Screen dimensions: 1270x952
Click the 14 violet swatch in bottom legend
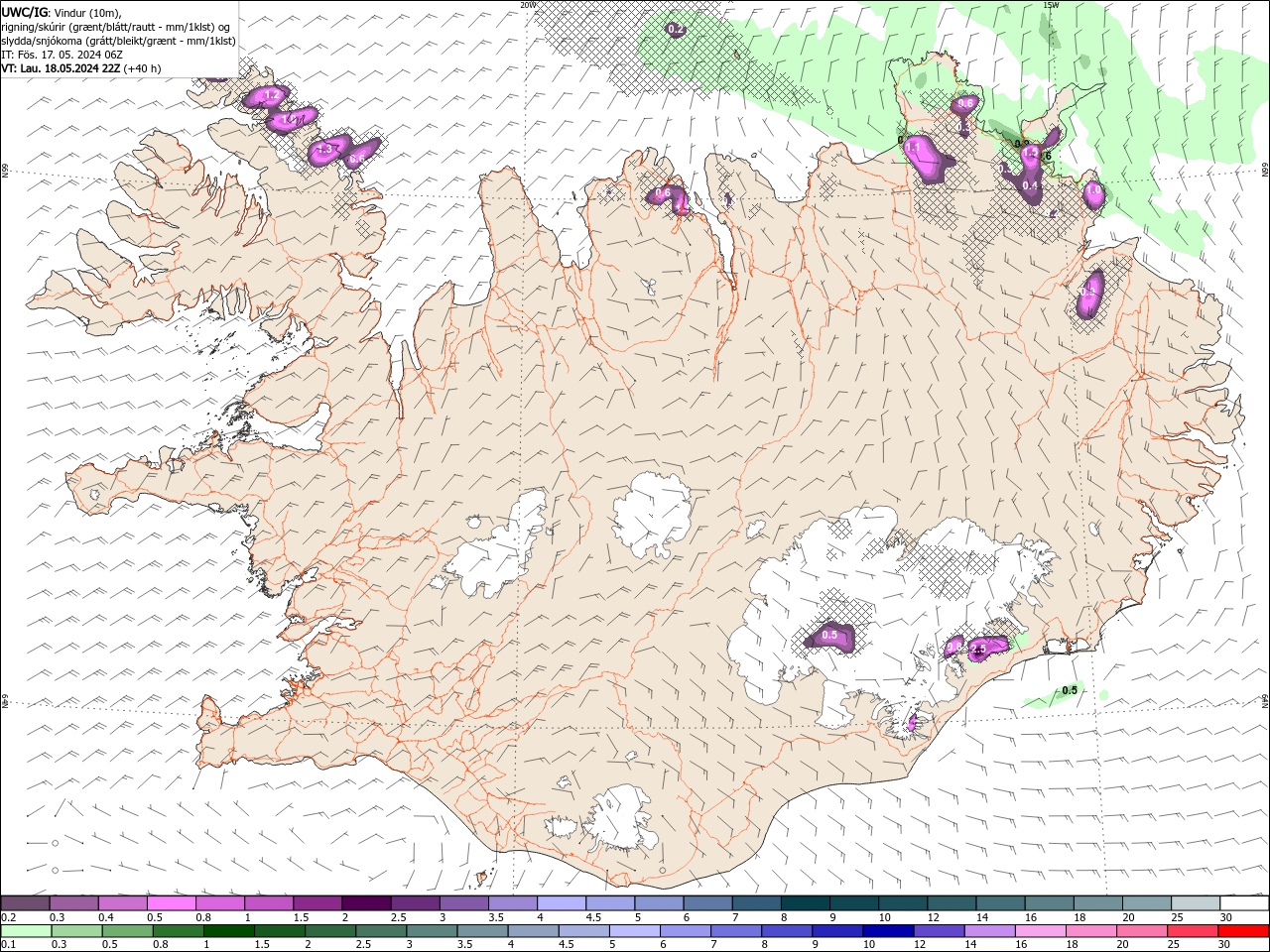tap(990, 930)
